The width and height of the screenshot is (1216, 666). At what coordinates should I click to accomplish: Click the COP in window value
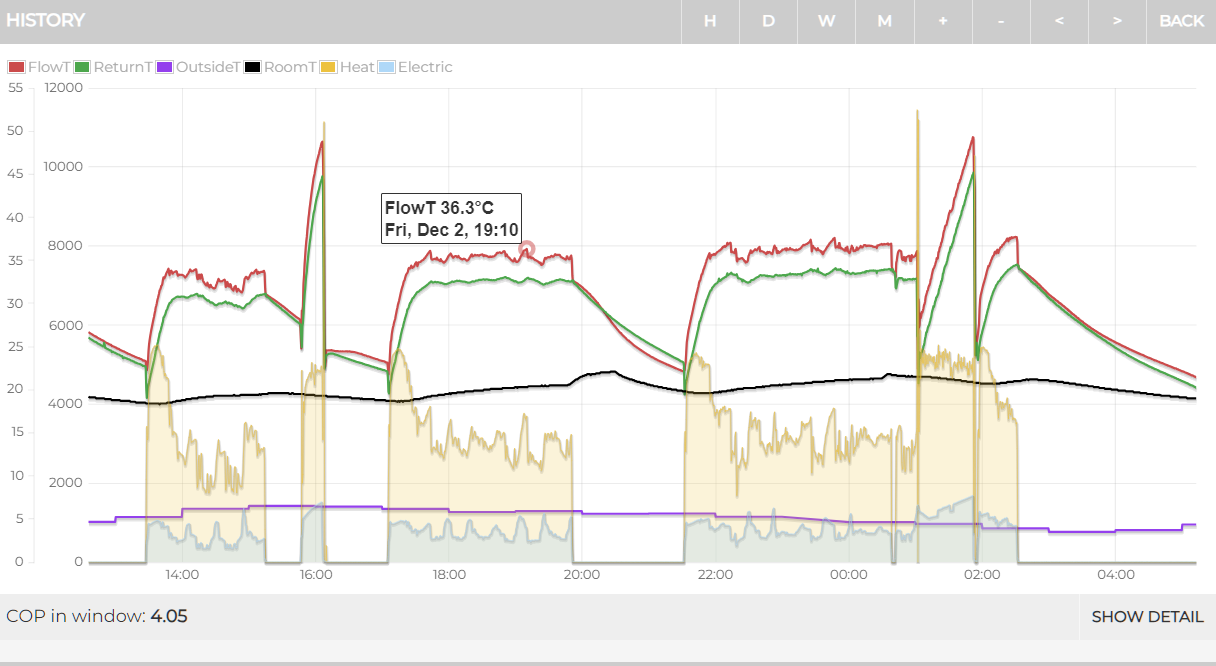point(169,616)
